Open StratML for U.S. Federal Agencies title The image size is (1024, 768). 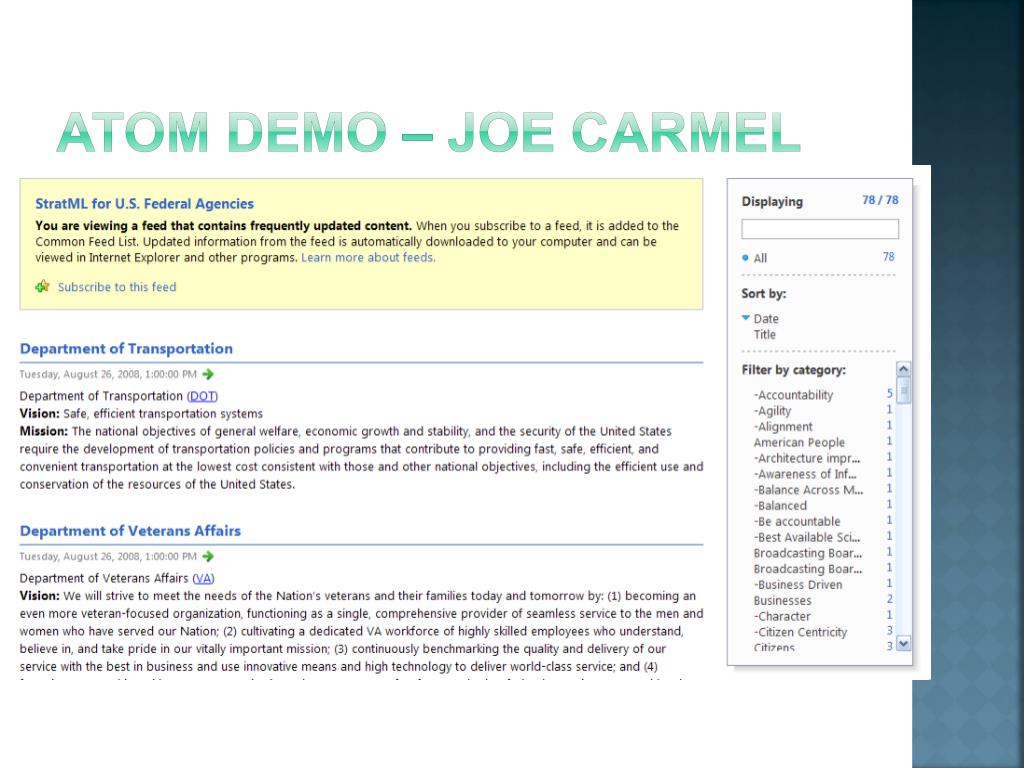click(x=144, y=204)
